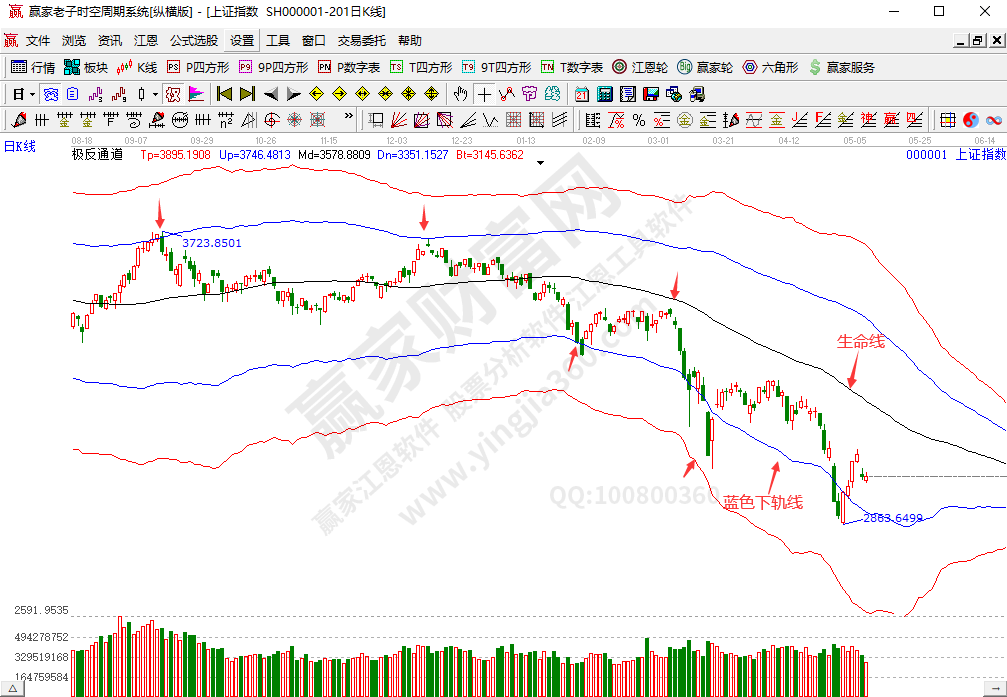
Task: Toggle the crosshair cursor button
Action: coord(484,94)
